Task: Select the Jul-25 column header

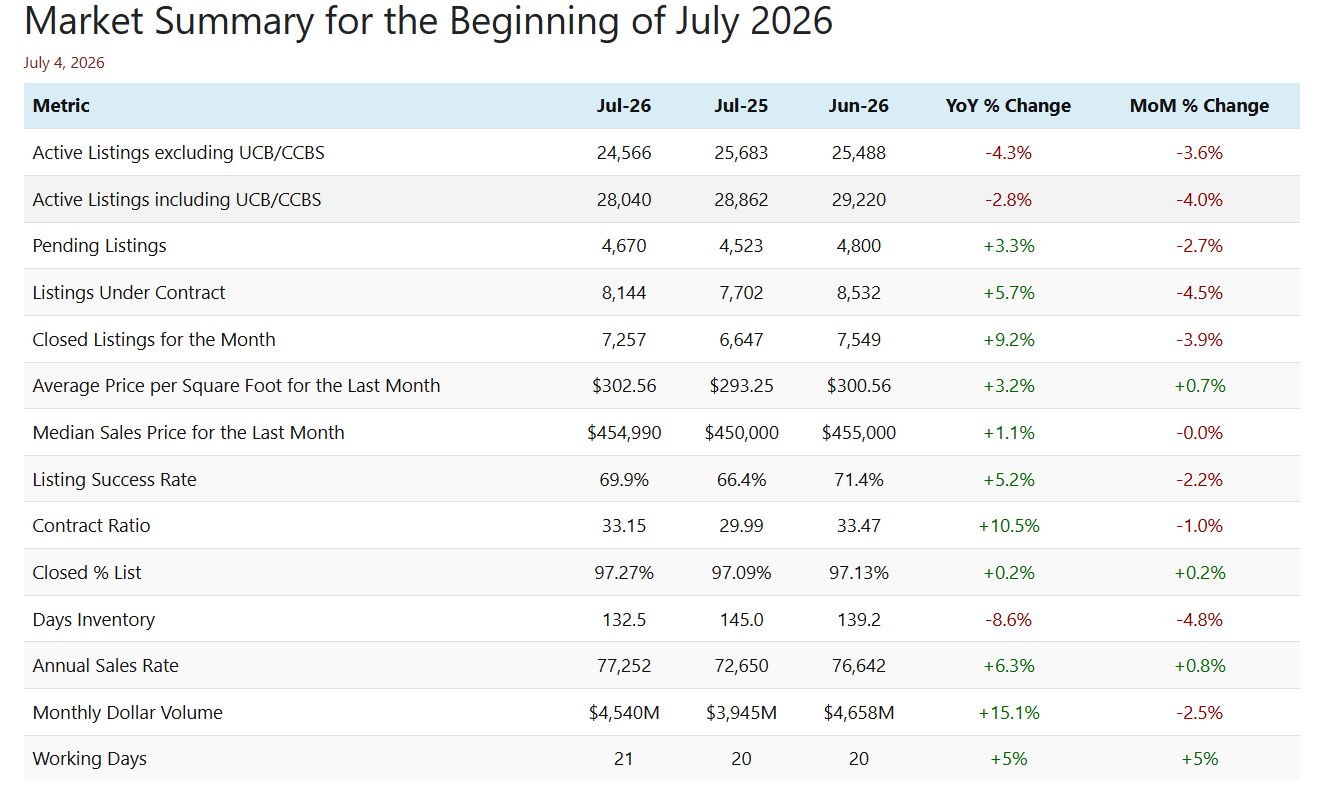Action: 742,106
